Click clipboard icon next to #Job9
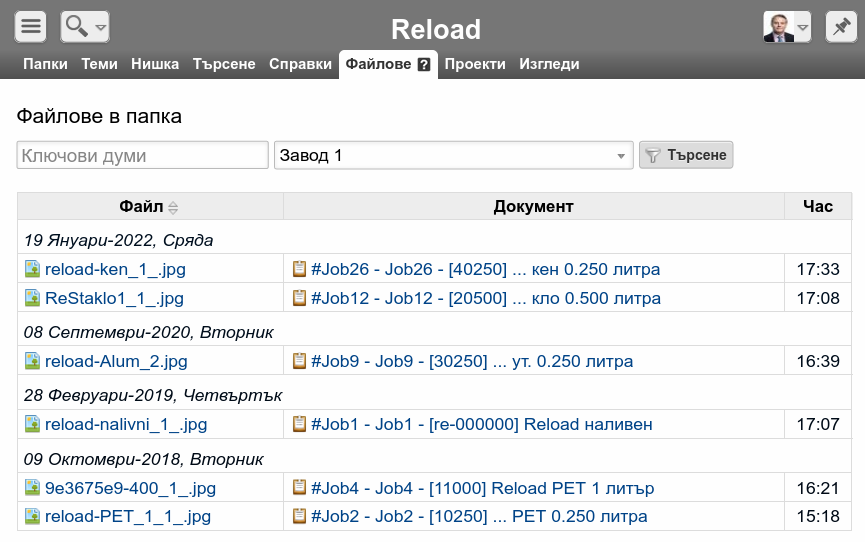 click(299, 361)
